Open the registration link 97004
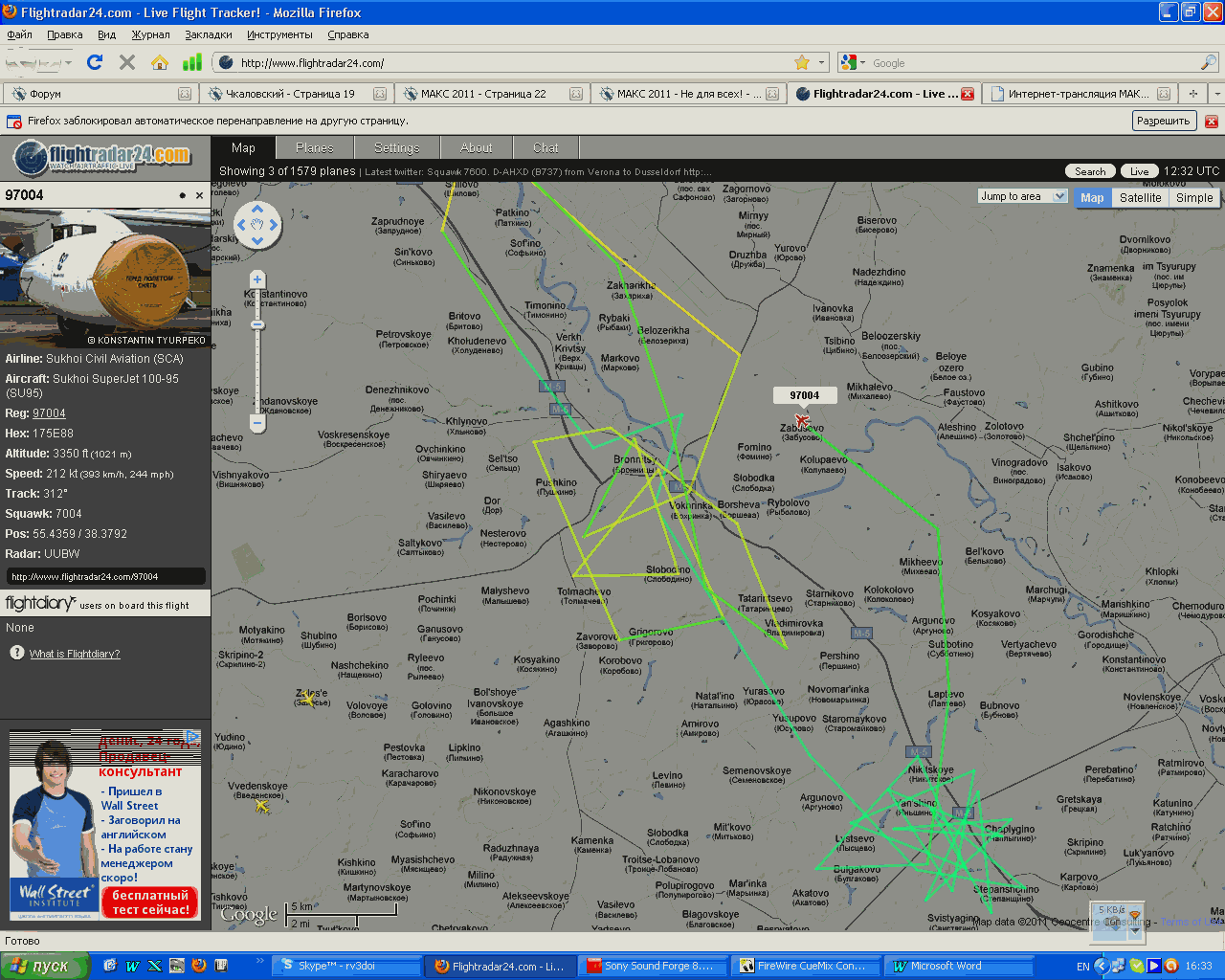1225x980 pixels. coord(49,413)
